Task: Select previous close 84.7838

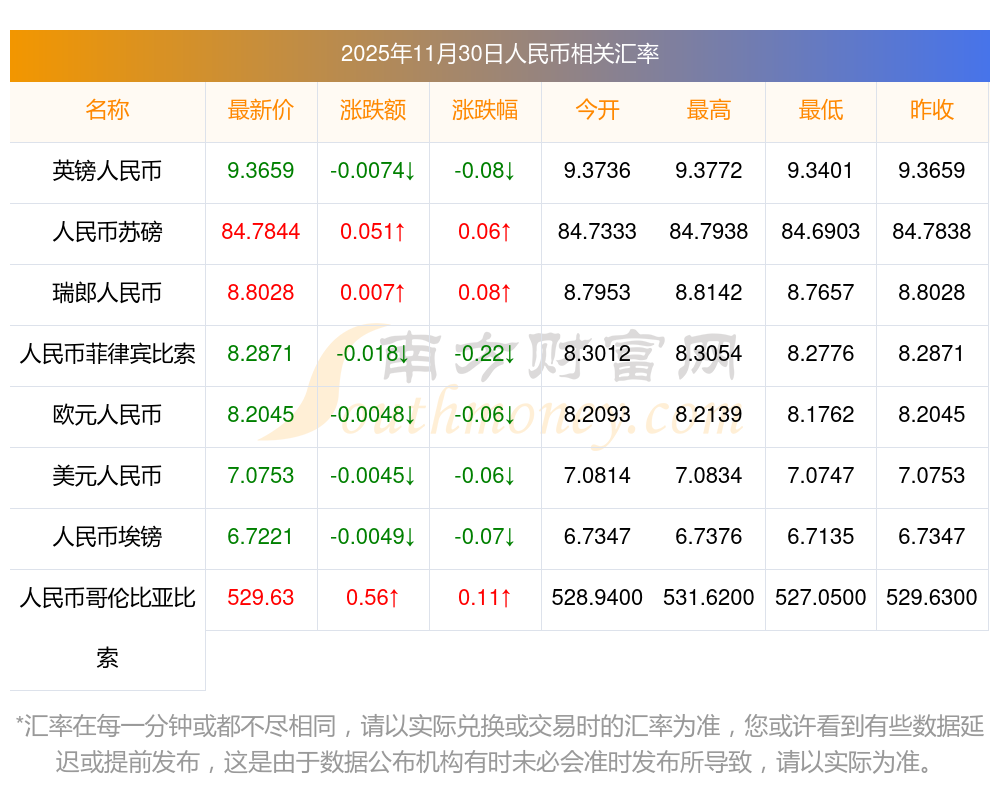Action: [x=932, y=232]
